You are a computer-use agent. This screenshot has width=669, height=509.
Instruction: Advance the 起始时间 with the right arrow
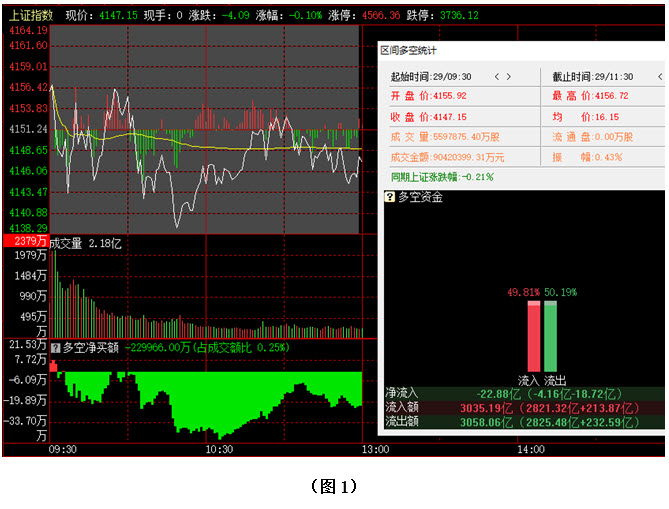coord(509,77)
